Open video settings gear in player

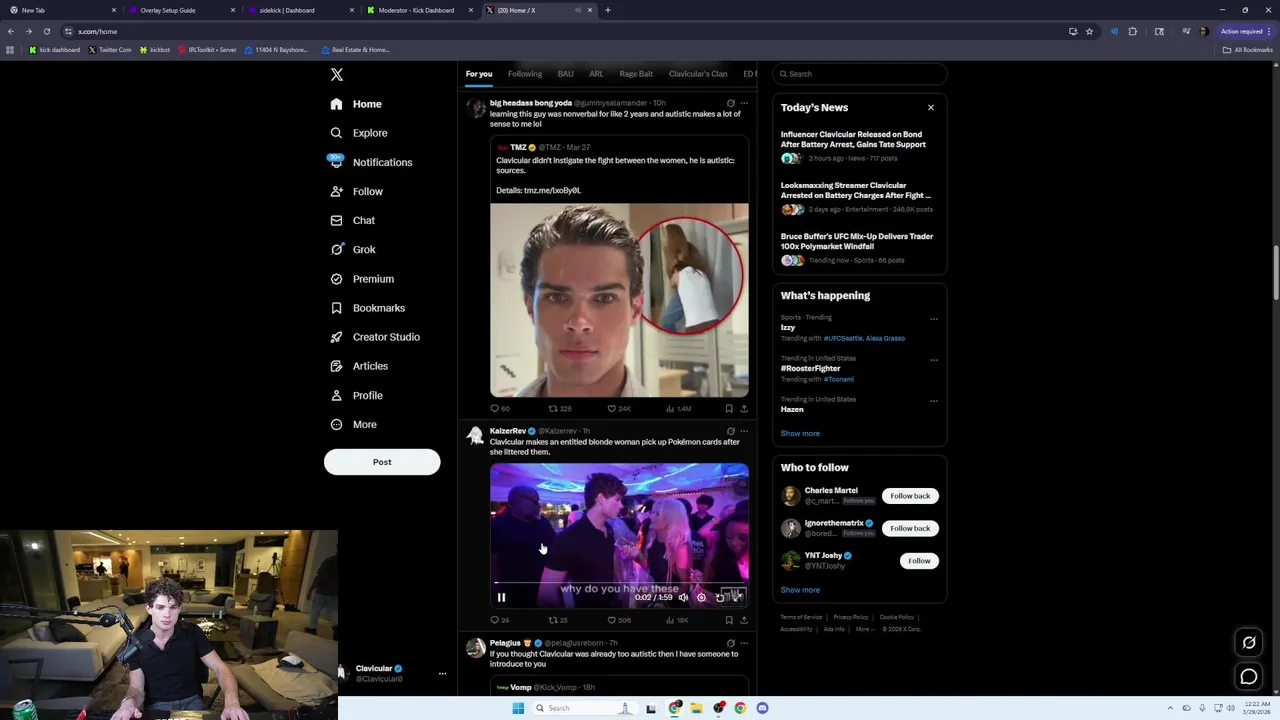(x=701, y=597)
